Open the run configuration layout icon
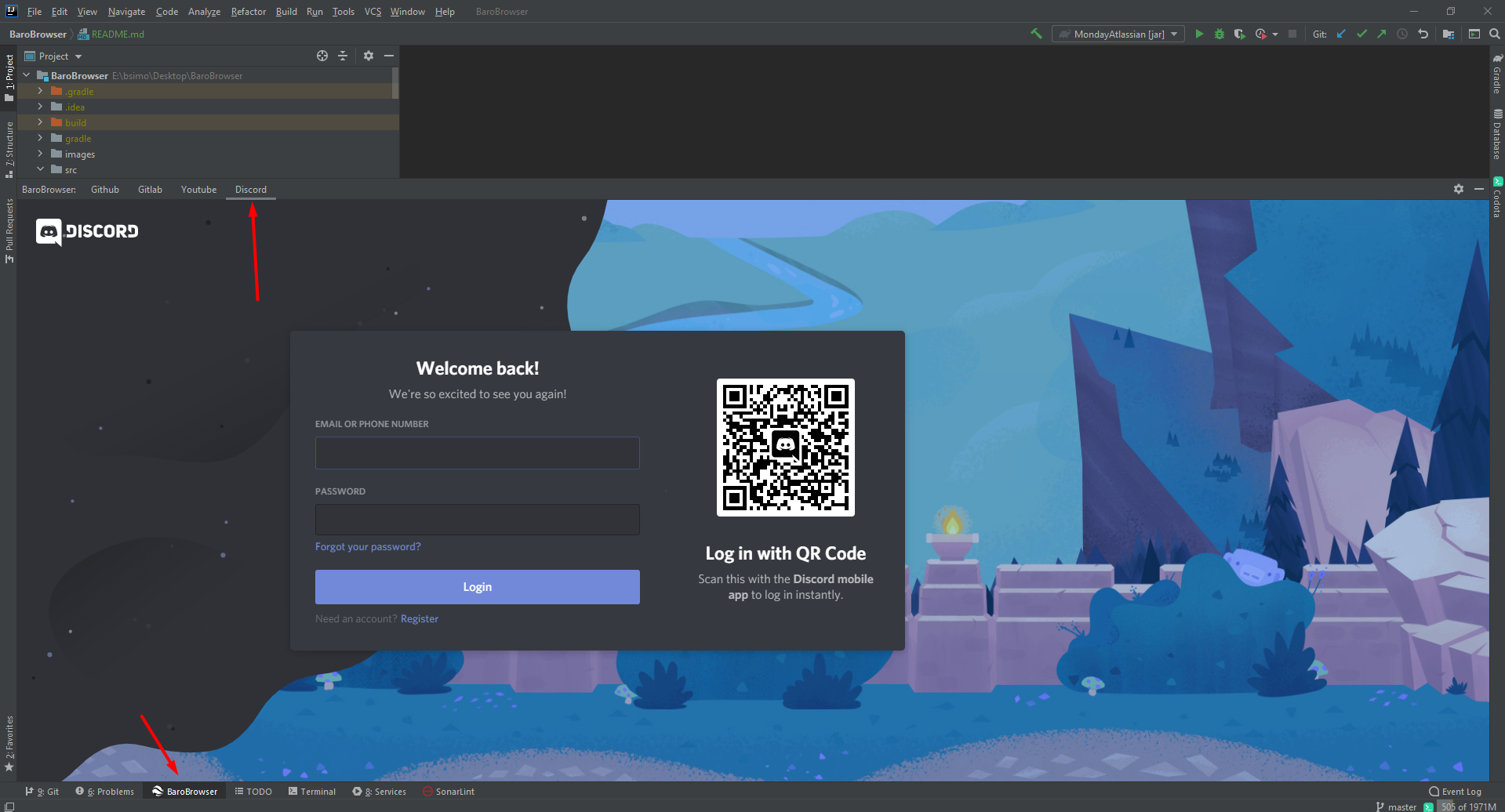The height and width of the screenshot is (812, 1505). 1474,34
